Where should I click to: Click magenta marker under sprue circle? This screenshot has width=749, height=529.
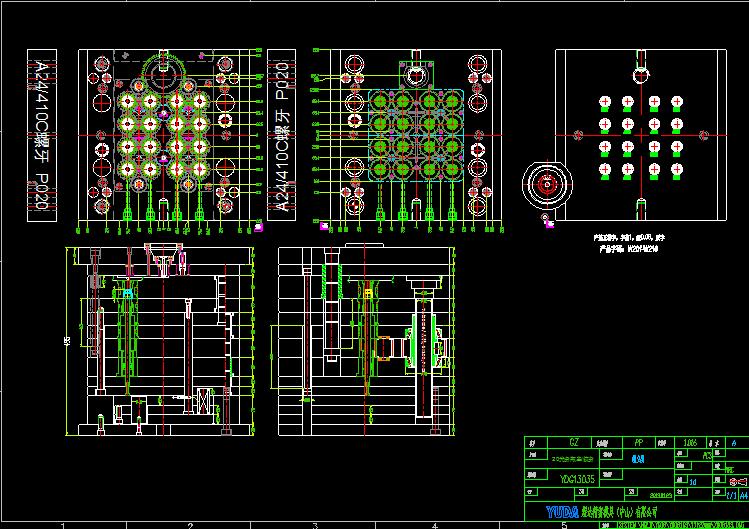coord(549,225)
